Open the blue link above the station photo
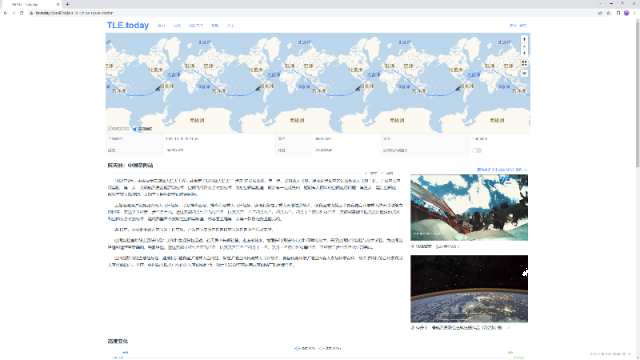Screen dimensions: 640x360 pos(502,169)
